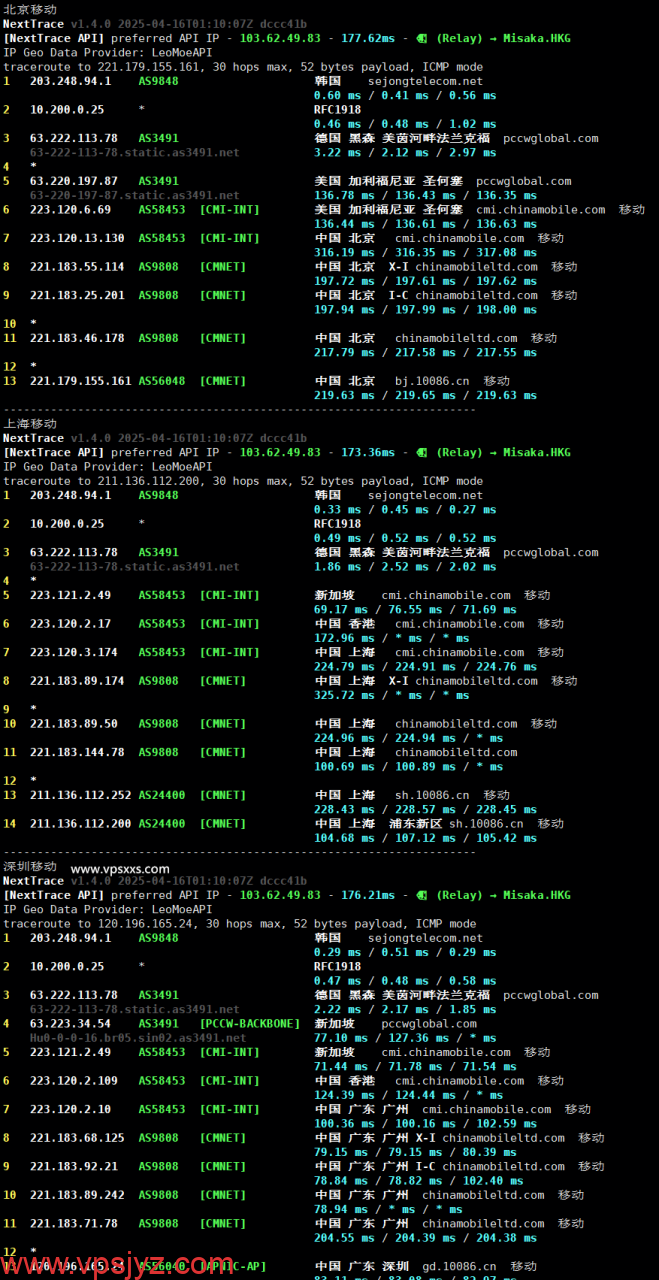Click IP address 221.183.46.178
The height and width of the screenshot is (1280, 659).
click(x=77, y=338)
